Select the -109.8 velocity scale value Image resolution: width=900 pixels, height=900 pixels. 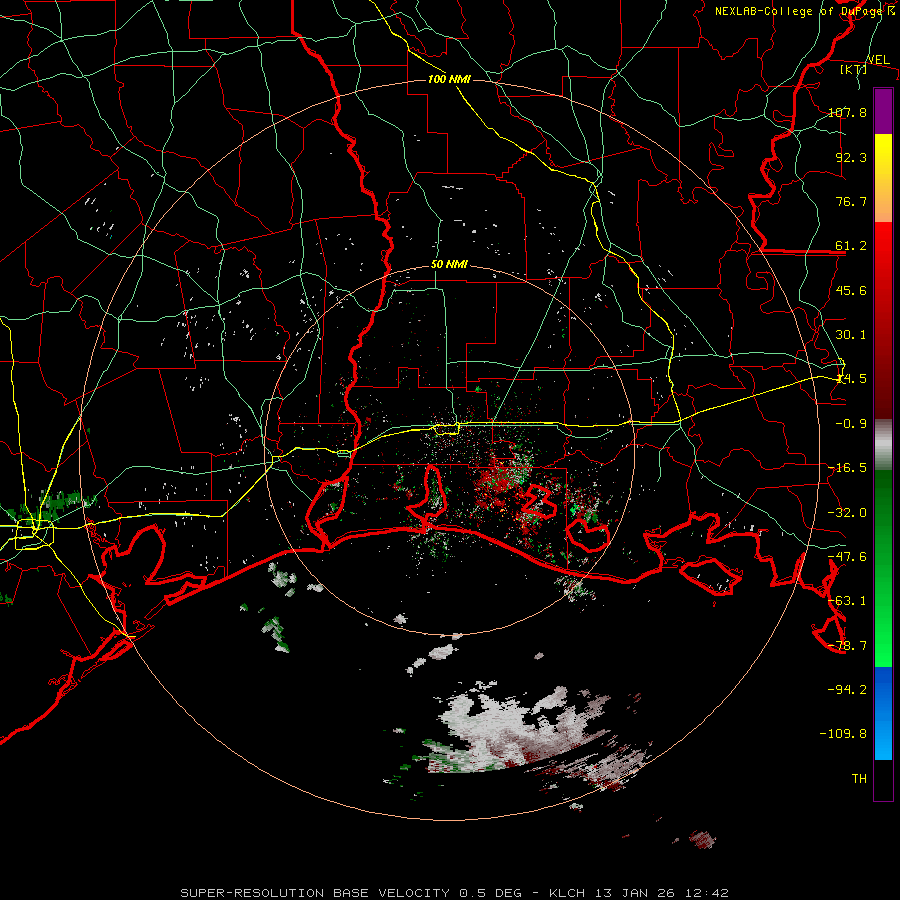pyautogui.click(x=843, y=733)
